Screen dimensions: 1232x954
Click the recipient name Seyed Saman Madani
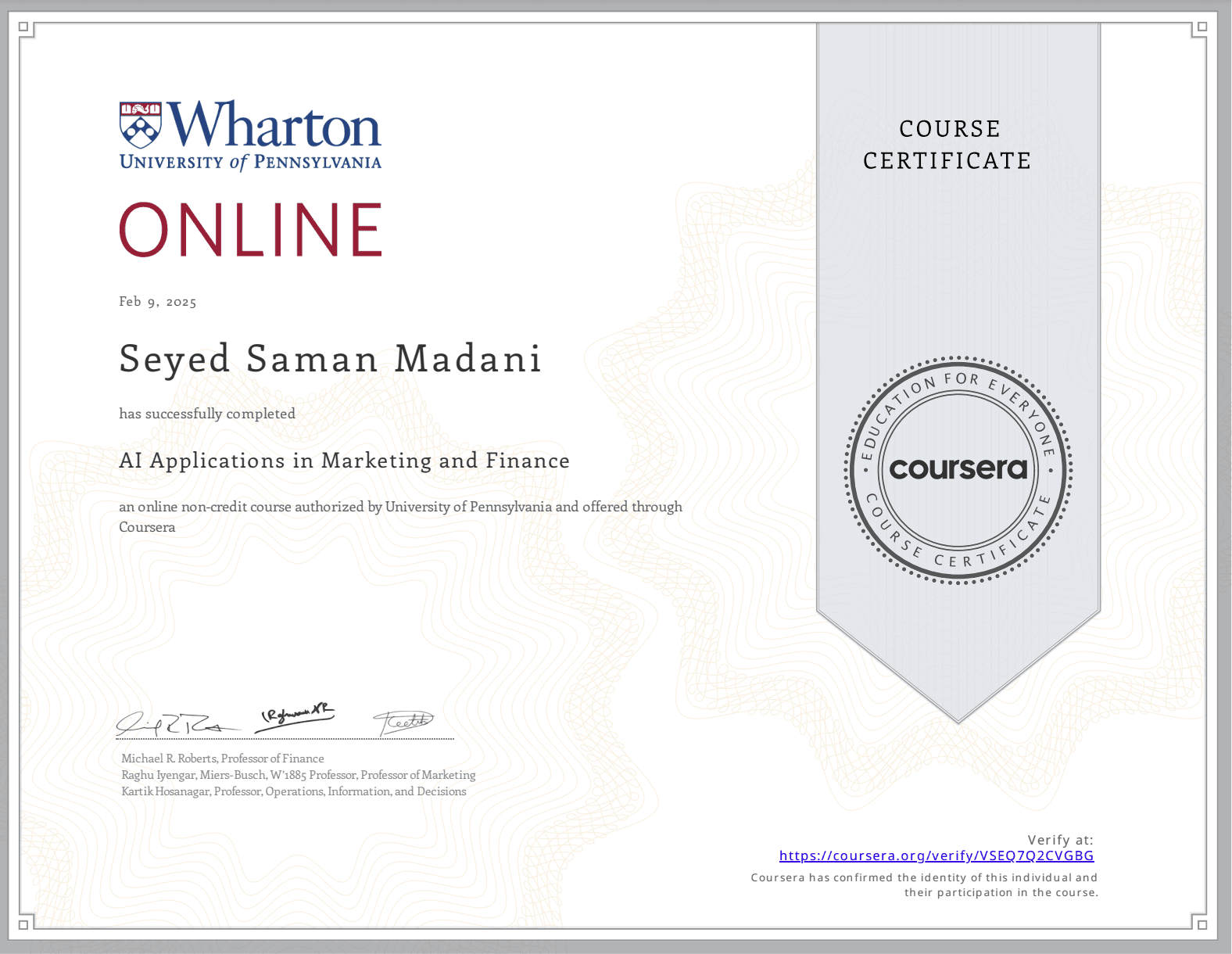pyautogui.click(x=330, y=359)
